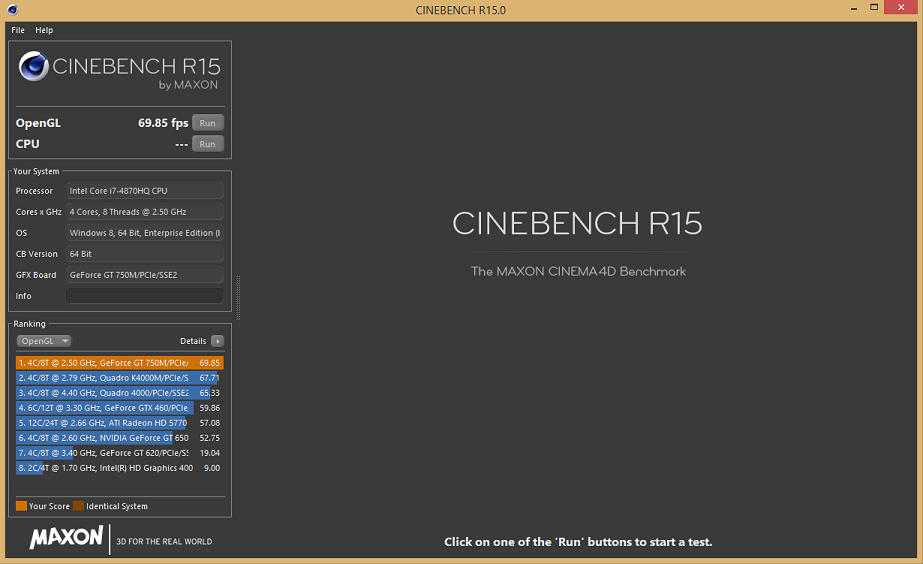Select ranking entry 7 GeForce GT 620

[x=119, y=453]
